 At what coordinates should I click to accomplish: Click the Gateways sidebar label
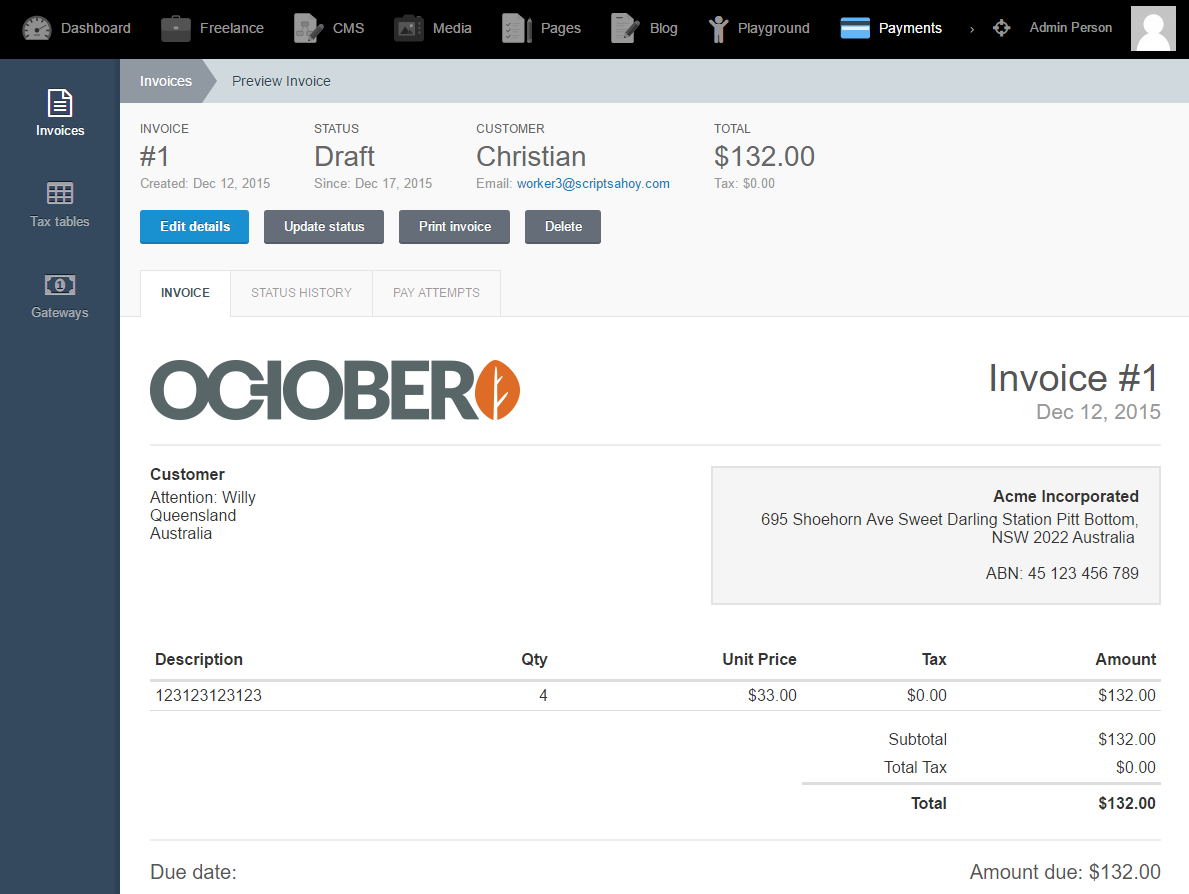pyautogui.click(x=60, y=312)
